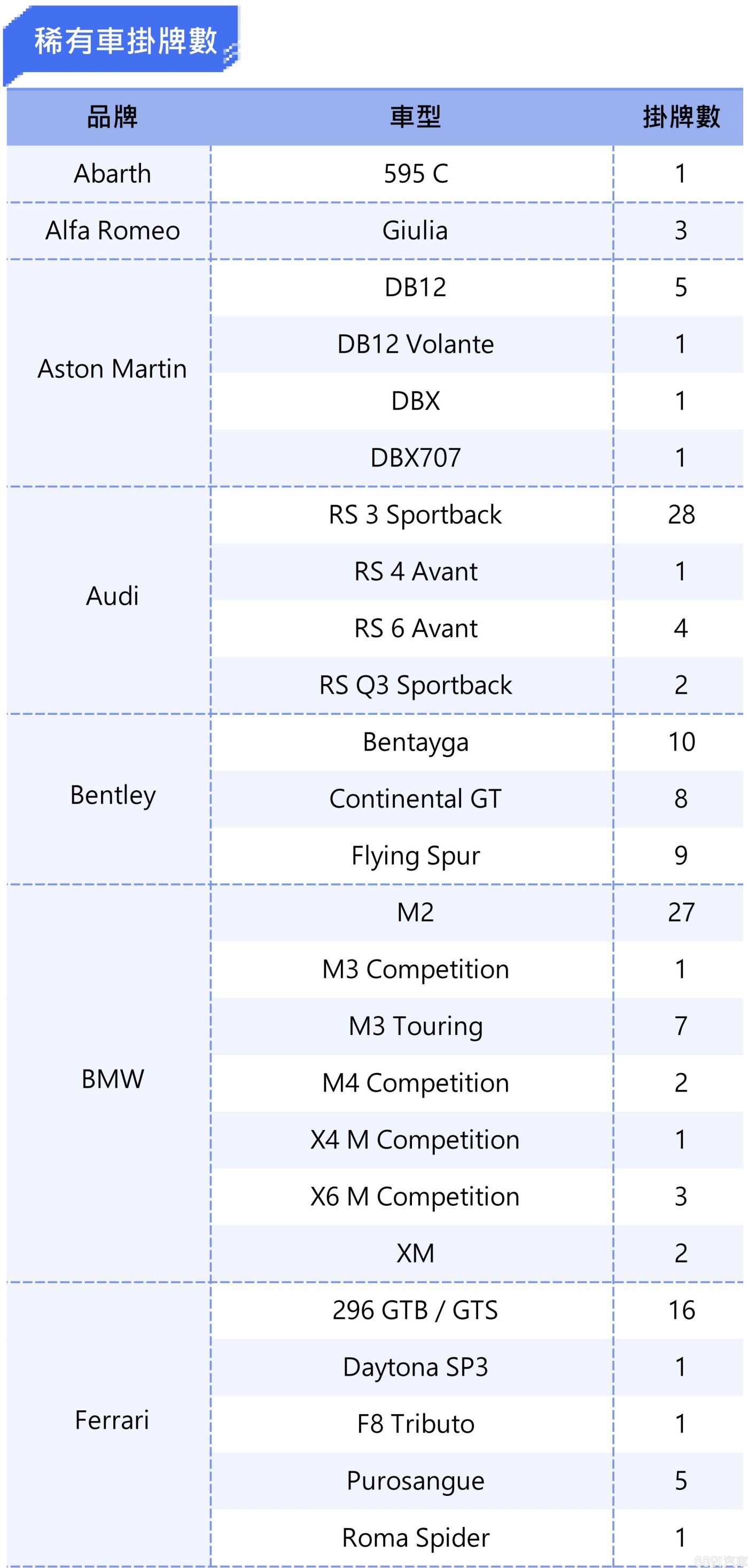
Task: Click the 掛牌數 column header
Action: 681,117
